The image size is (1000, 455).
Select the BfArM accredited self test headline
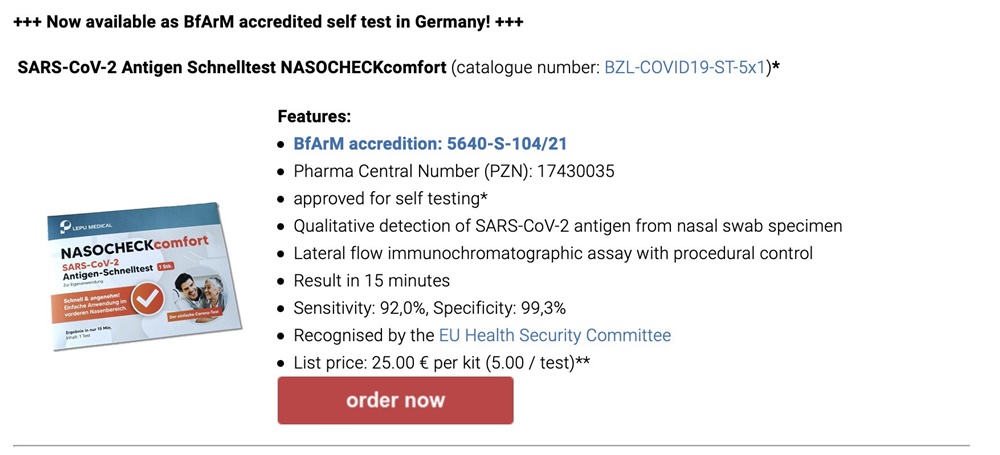pyautogui.click(x=268, y=22)
